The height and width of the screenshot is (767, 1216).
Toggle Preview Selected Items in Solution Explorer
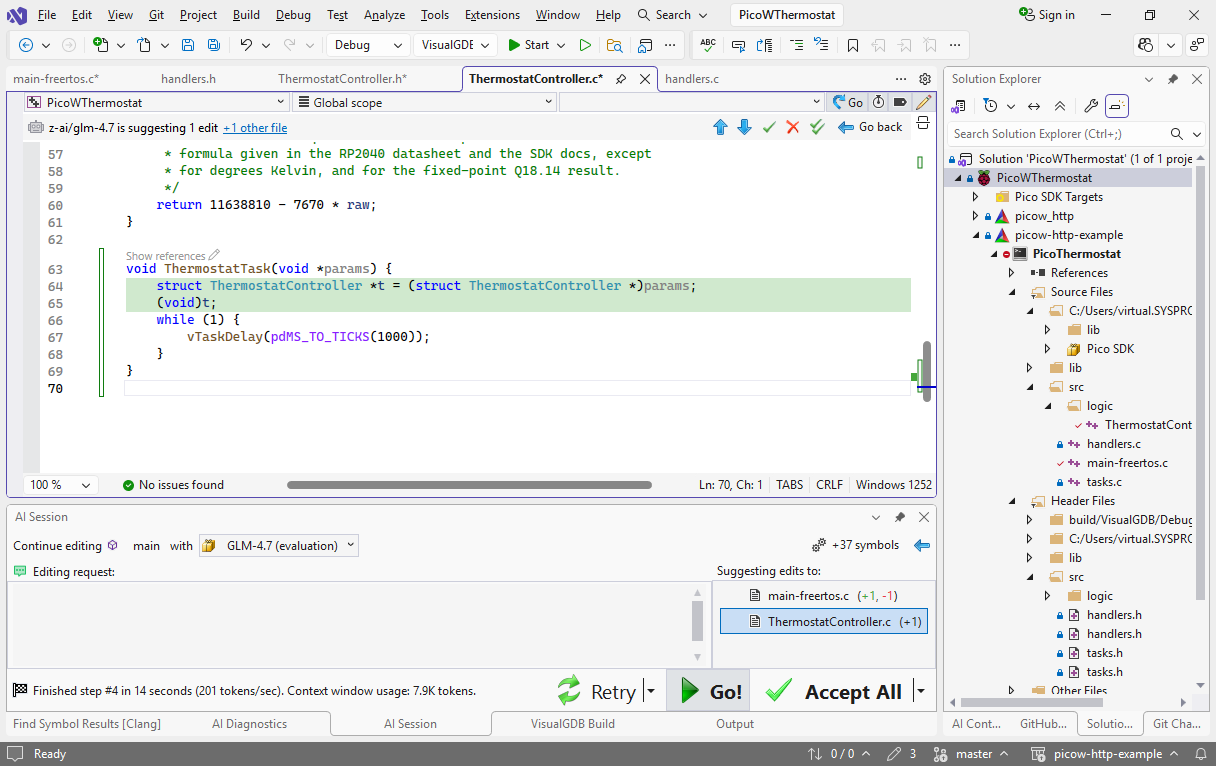(1117, 105)
